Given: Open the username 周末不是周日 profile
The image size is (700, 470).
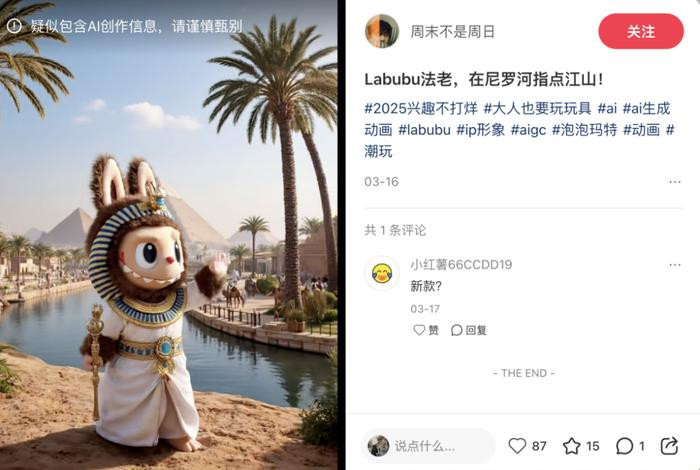Looking at the screenshot, I should (x=453, y=32).
